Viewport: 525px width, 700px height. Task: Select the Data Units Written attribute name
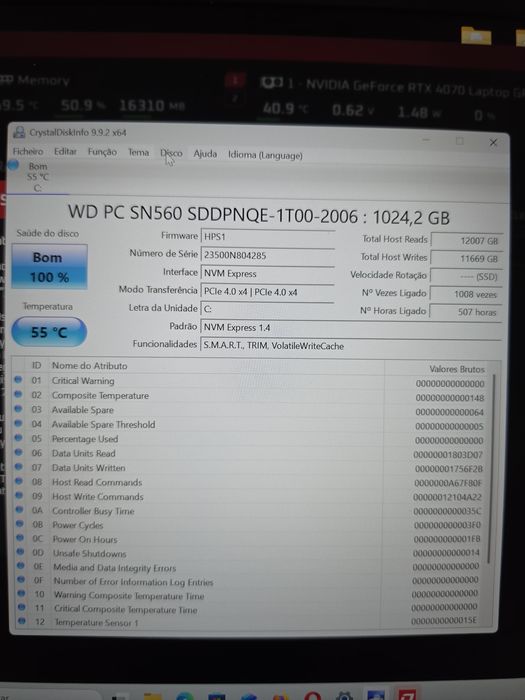(x=88, y=468)
